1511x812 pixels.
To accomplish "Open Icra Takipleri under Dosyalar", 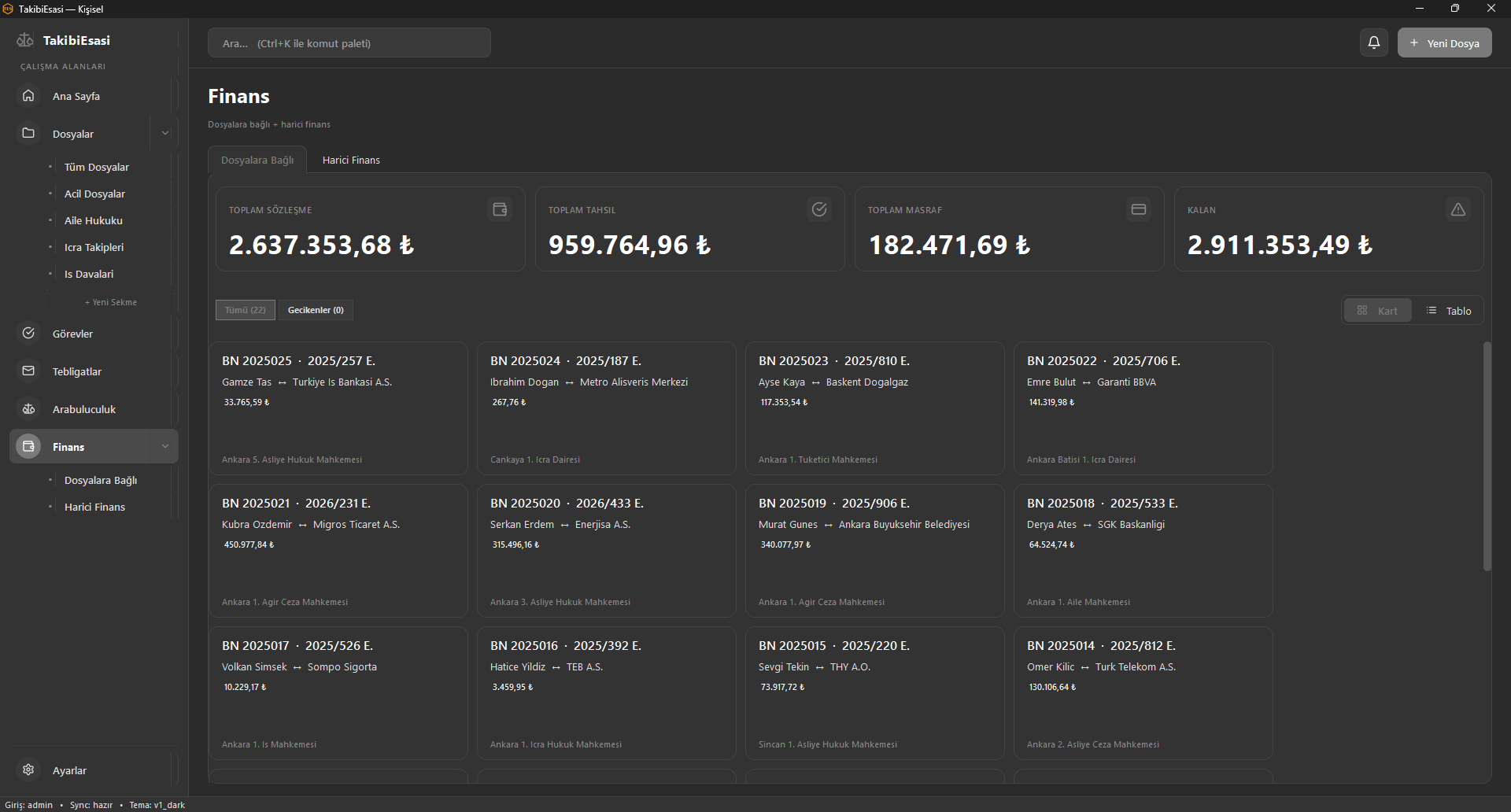I will pyautogui.click(x=94, y=247).
